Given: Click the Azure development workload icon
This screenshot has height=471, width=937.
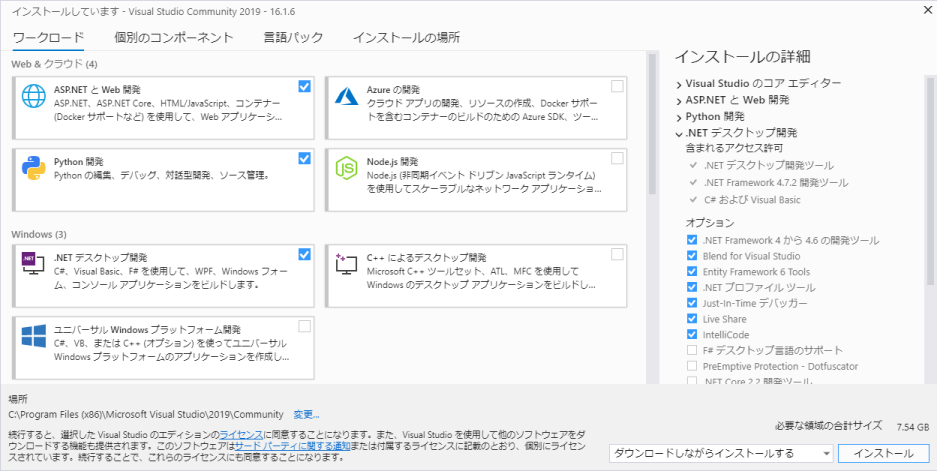Looking at the screenshot, I should click(x=347, y=95).
